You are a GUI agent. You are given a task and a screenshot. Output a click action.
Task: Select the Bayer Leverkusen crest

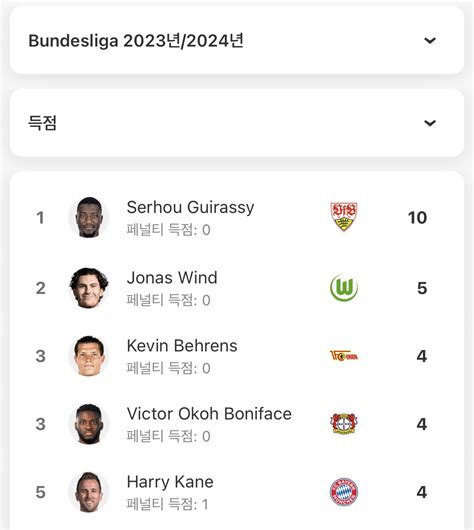click(x=344, y=424)
